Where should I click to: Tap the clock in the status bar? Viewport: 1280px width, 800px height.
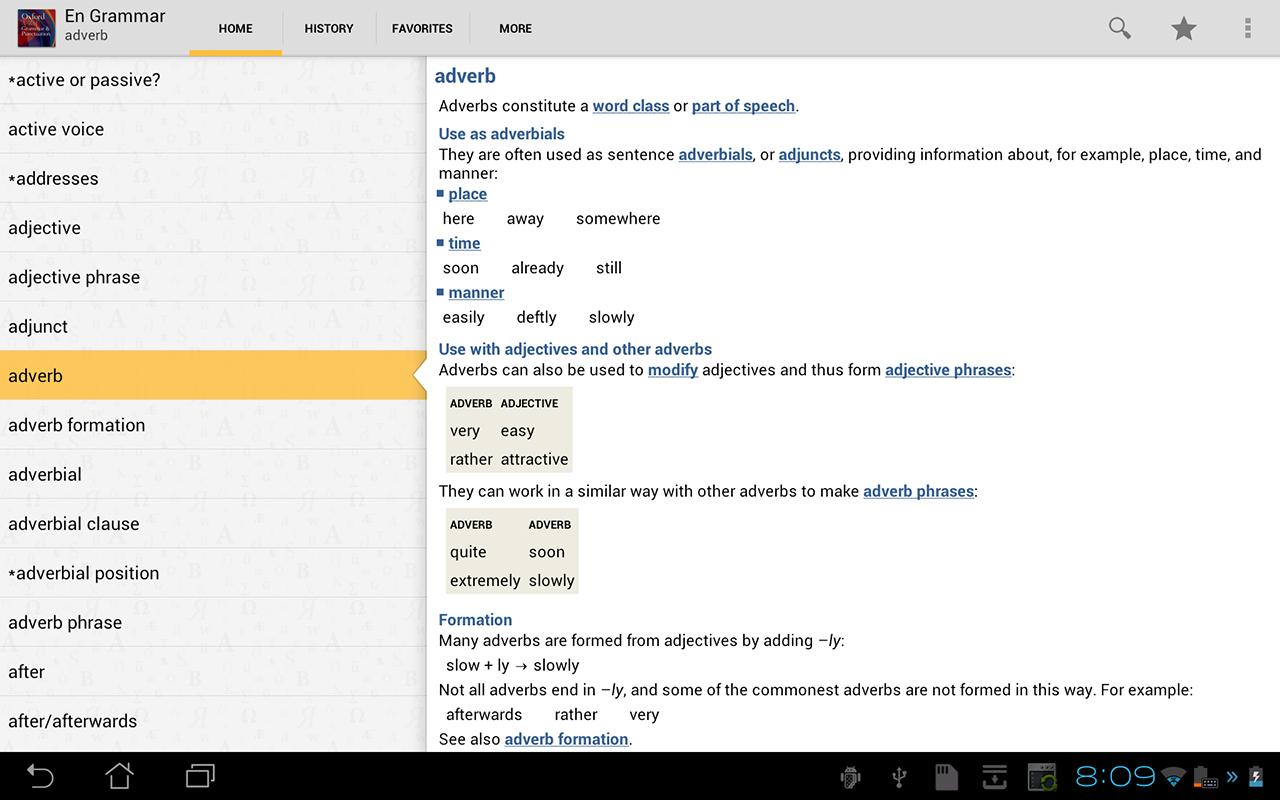pos(1115,776)
